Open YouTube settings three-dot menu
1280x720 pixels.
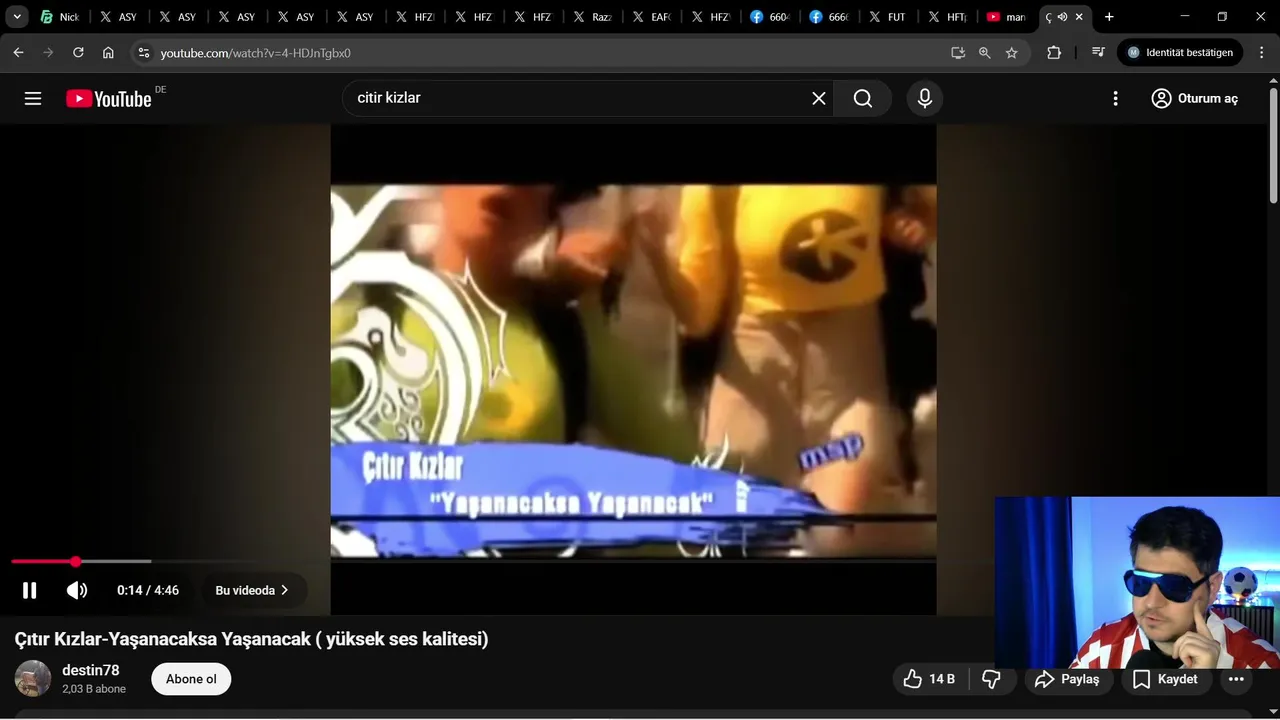coord(1115,98)
